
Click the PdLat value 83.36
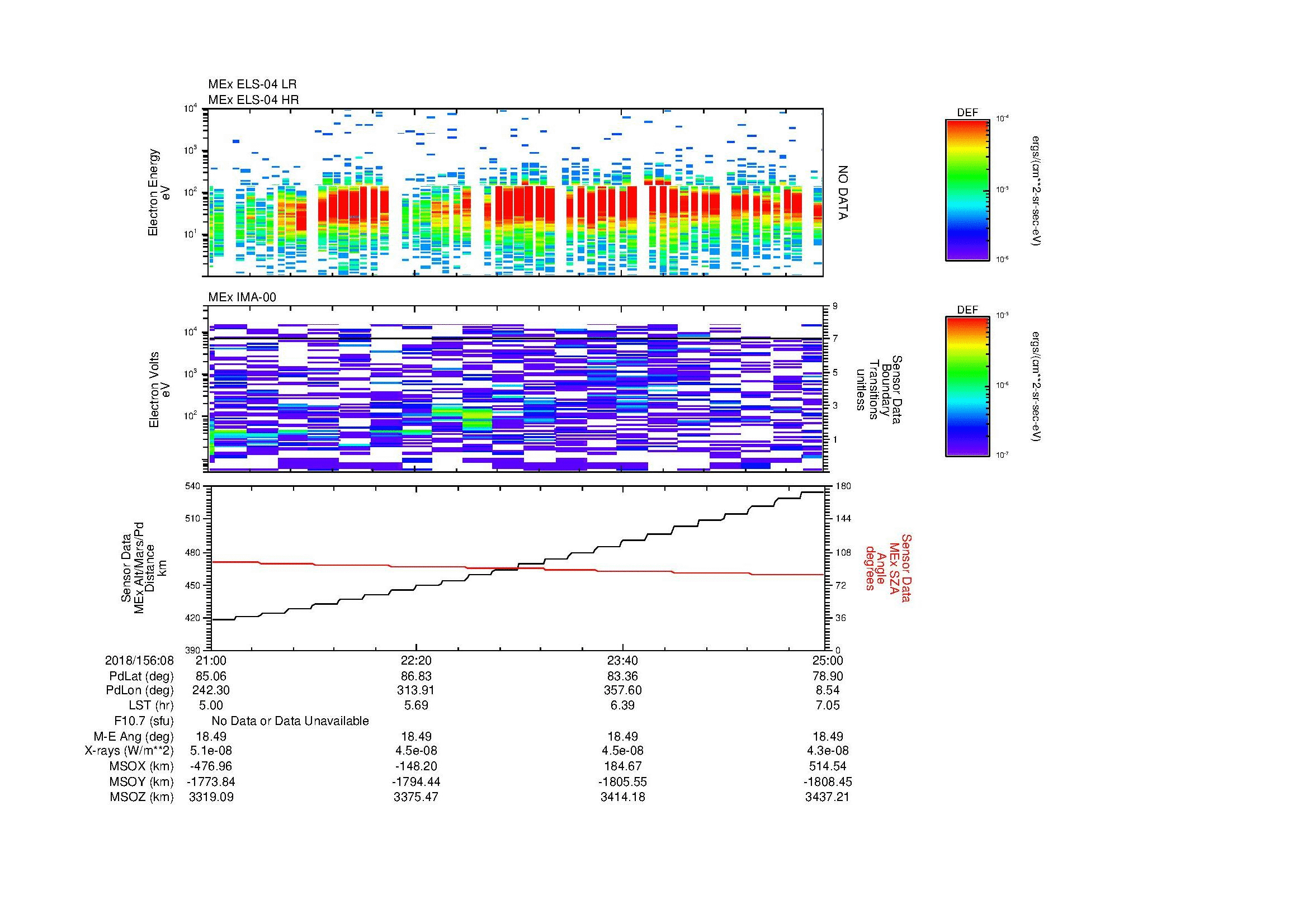[622, 676]
